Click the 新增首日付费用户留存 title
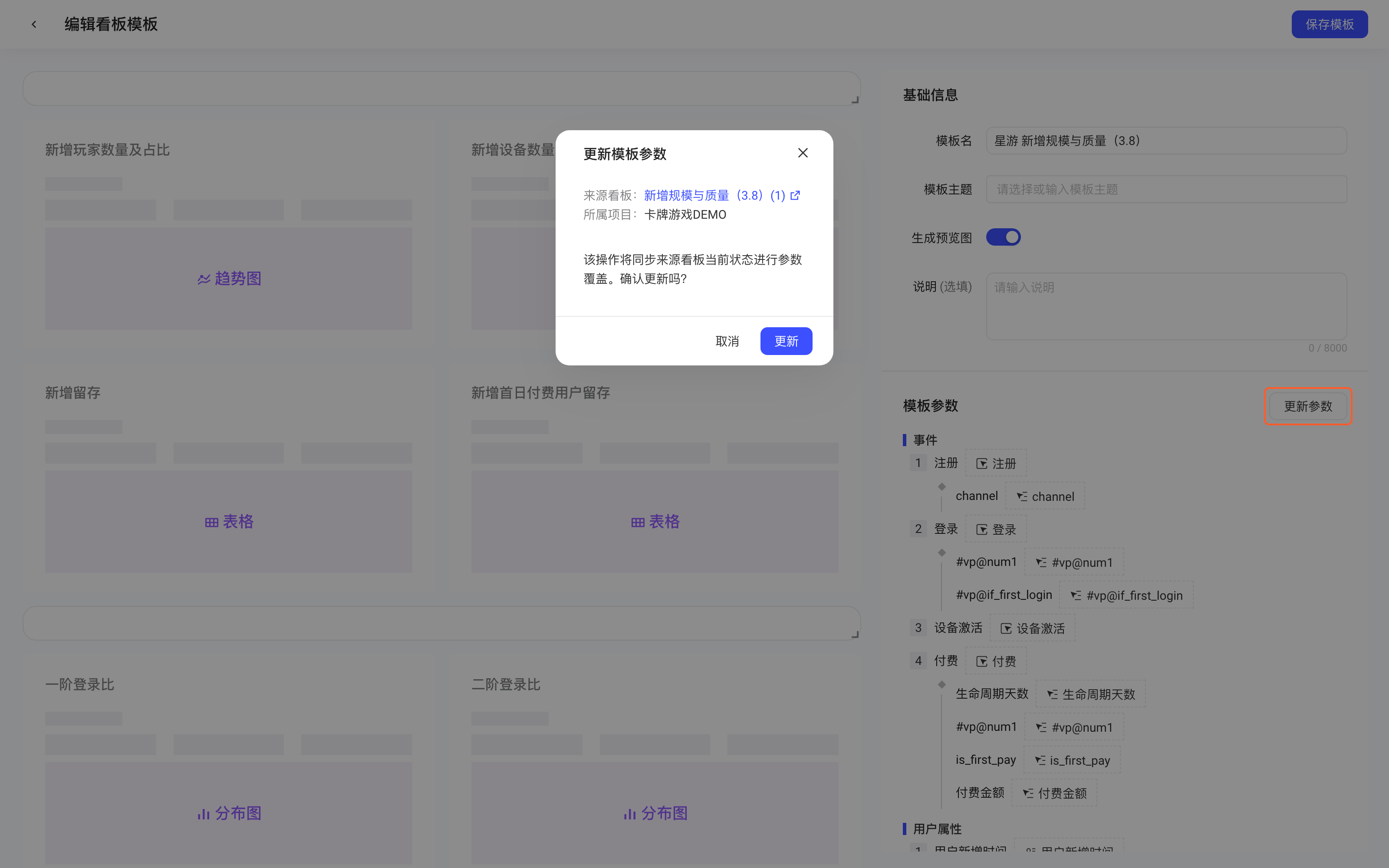 [x=540, y=393]
